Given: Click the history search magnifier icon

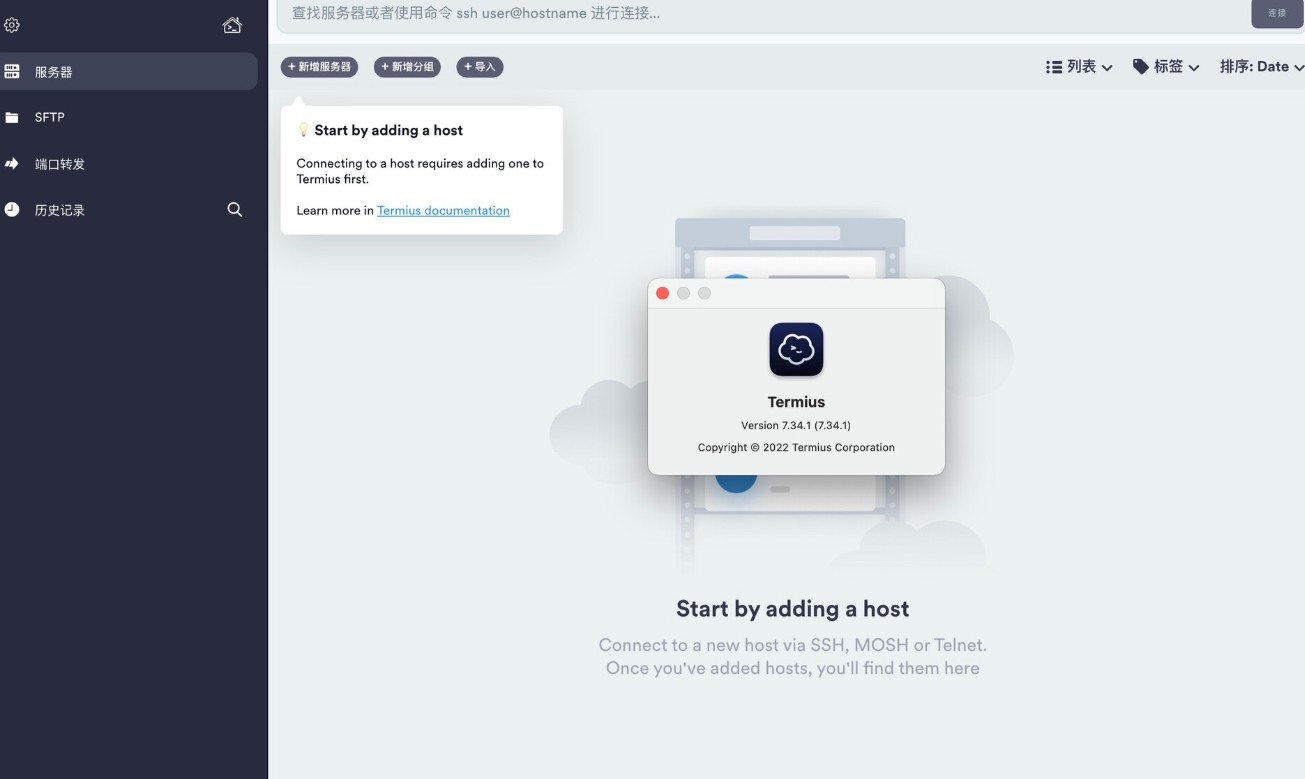Looking at the screenshot, I should pyautogui.click(x=235, y=209).
